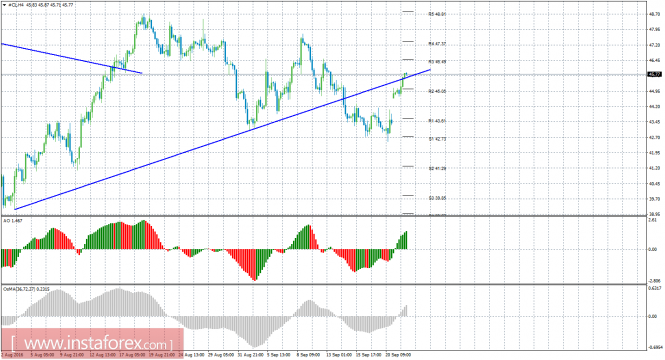Viewport: 665px width, 360px height.
Task: Click the S3 pivot level label
Action: (x=437, y=198)
